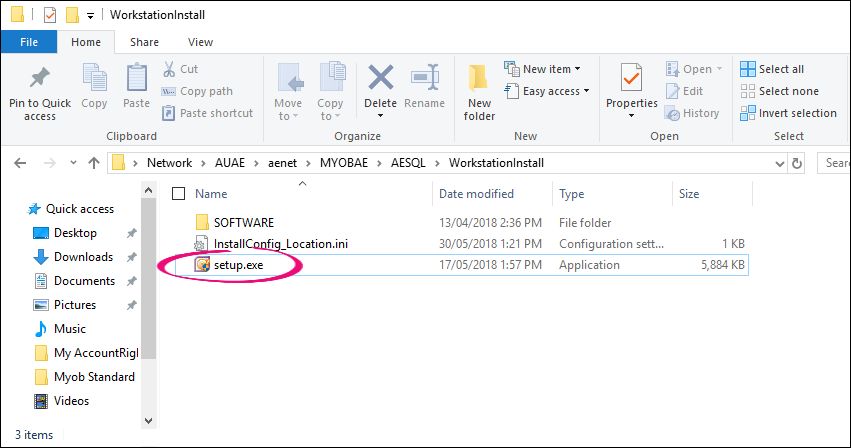The height and width of the screenshot is (448, 851).
Task: Select the setup.exe application file
Action: 238,265
